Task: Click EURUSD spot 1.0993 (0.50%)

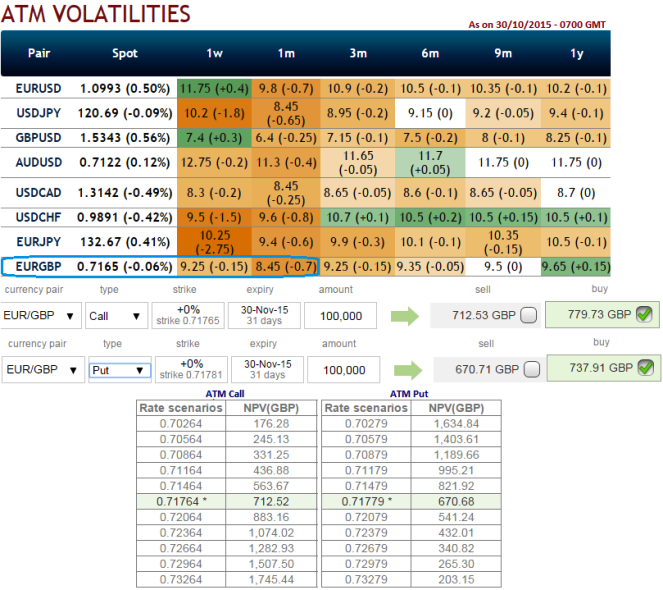Action: (x=125, y=88)
